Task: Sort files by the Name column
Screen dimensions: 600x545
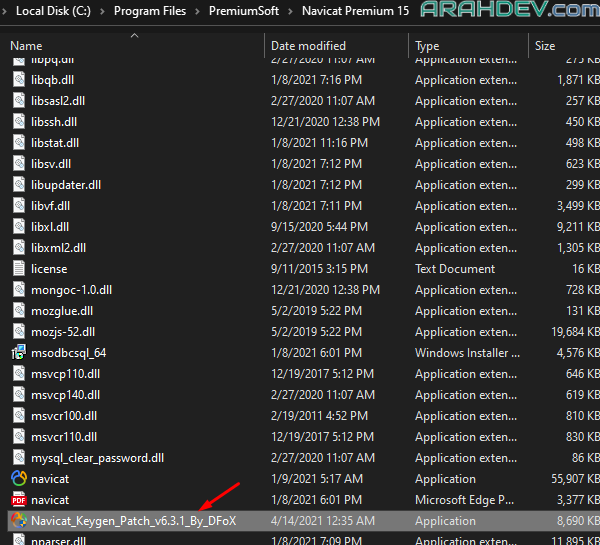Action: pos(26,46)
